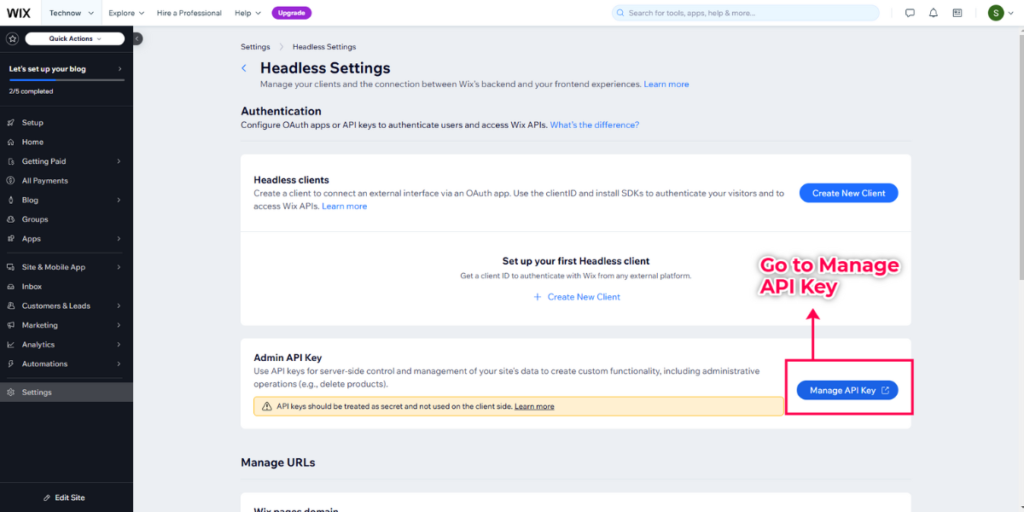
Task: Click the All Payments dollar icon
Action: tap(10, 181)
